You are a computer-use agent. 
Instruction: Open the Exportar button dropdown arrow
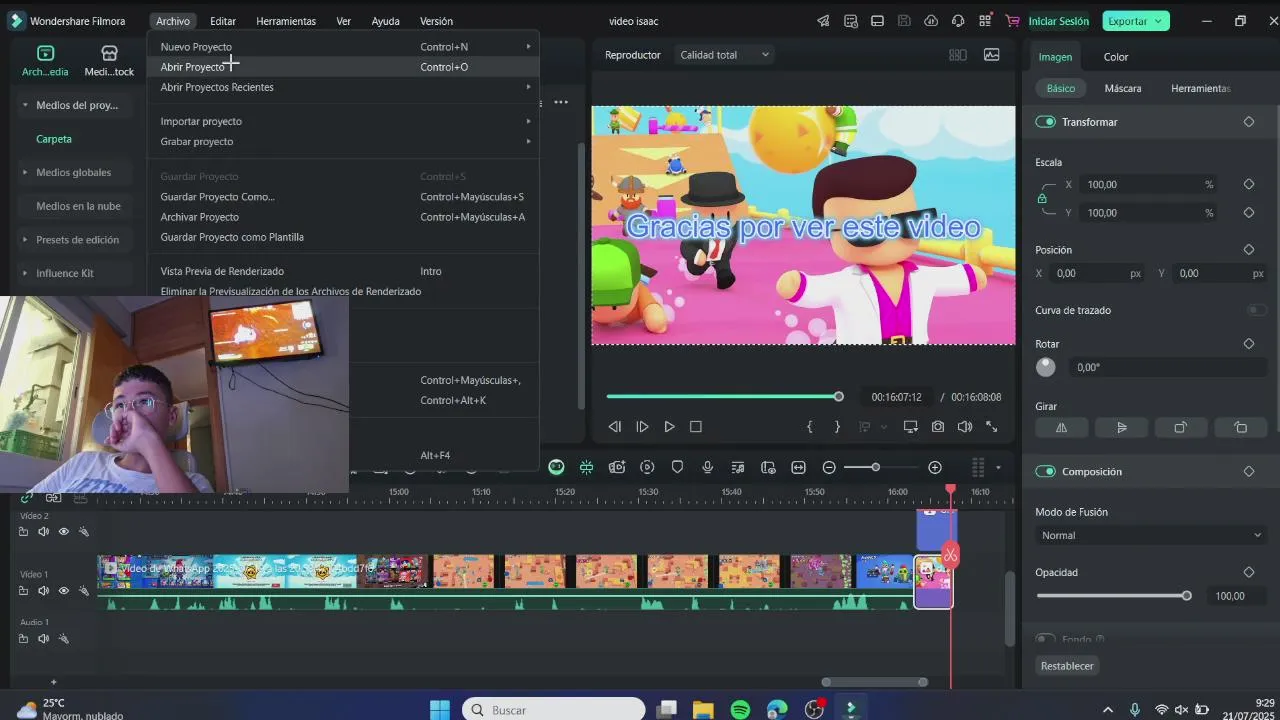coord(1159,21)
